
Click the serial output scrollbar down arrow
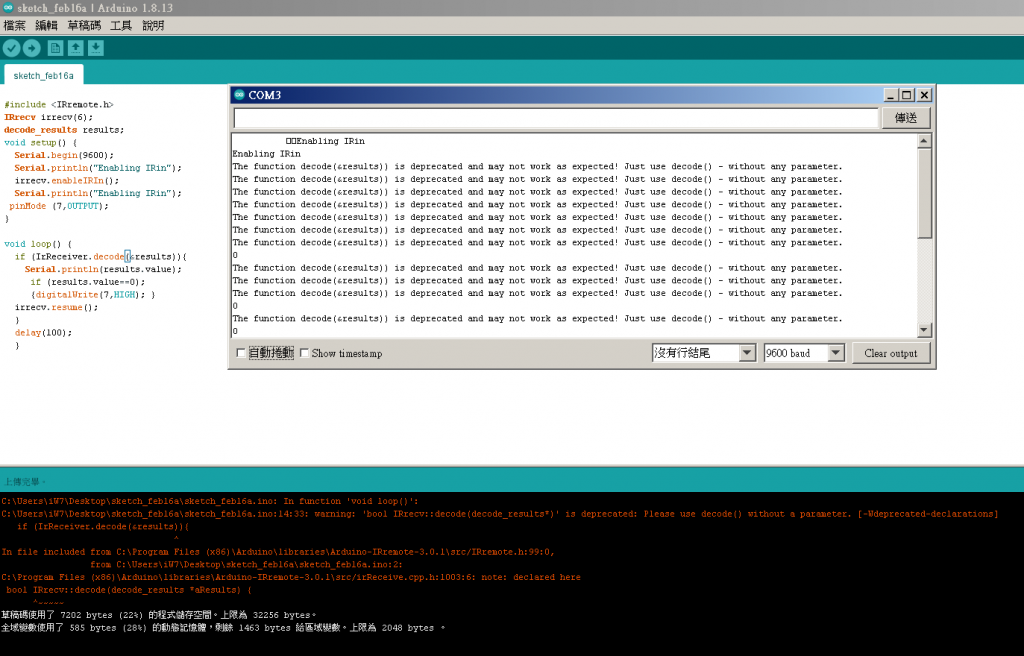tap(923, 330)
